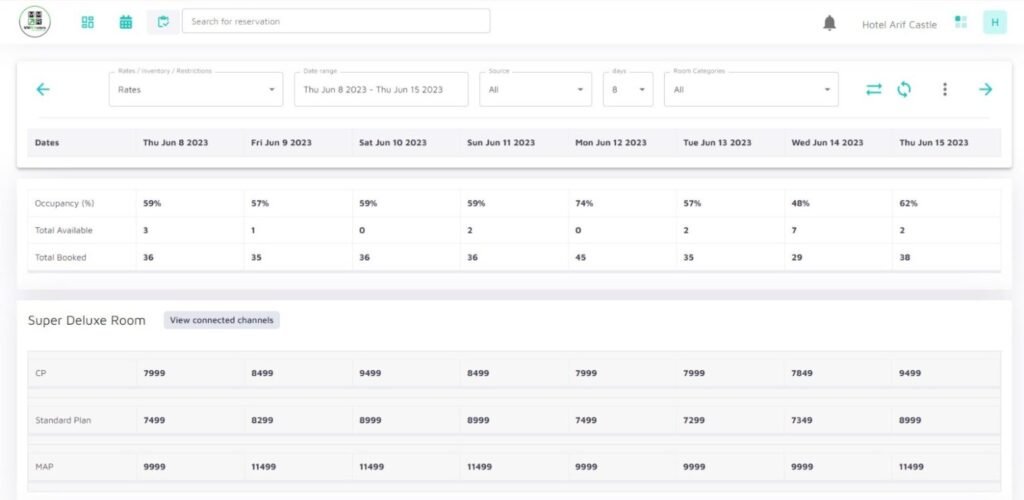Click View connected channels button

tap(222, 320)
